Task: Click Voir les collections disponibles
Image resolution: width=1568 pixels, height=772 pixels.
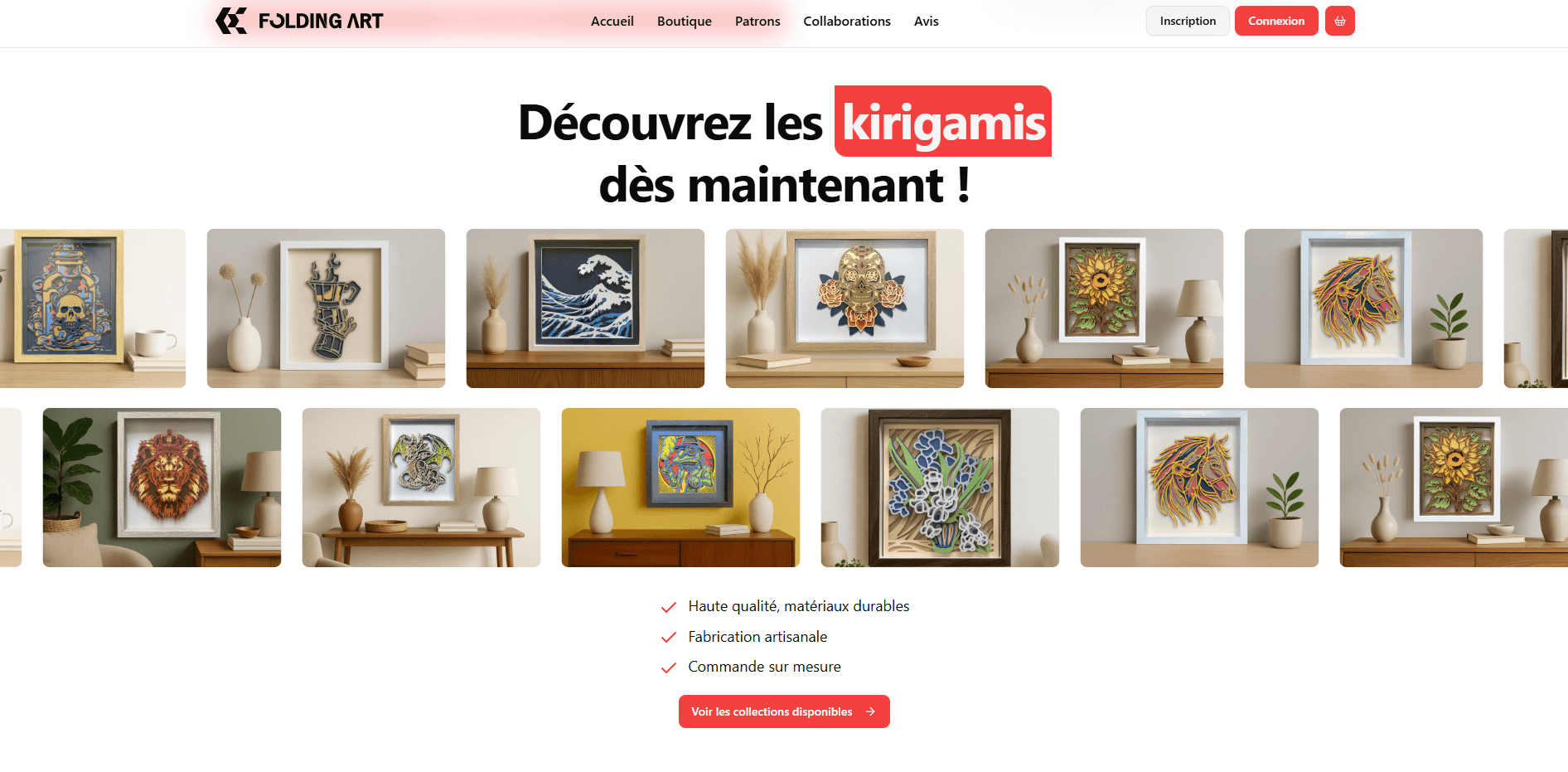Action: (784, 711)
